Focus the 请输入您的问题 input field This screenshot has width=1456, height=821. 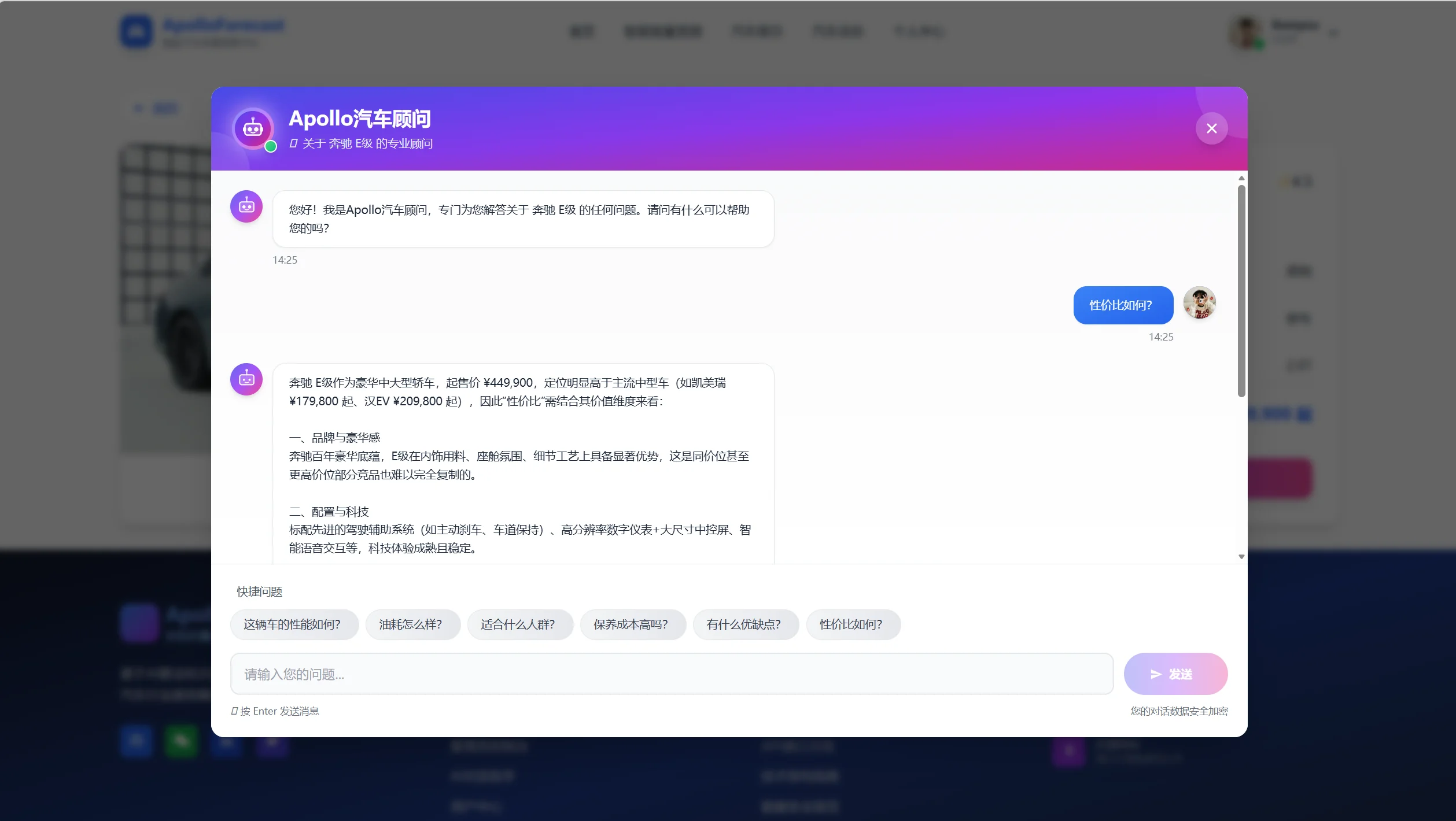coord(672,674)
